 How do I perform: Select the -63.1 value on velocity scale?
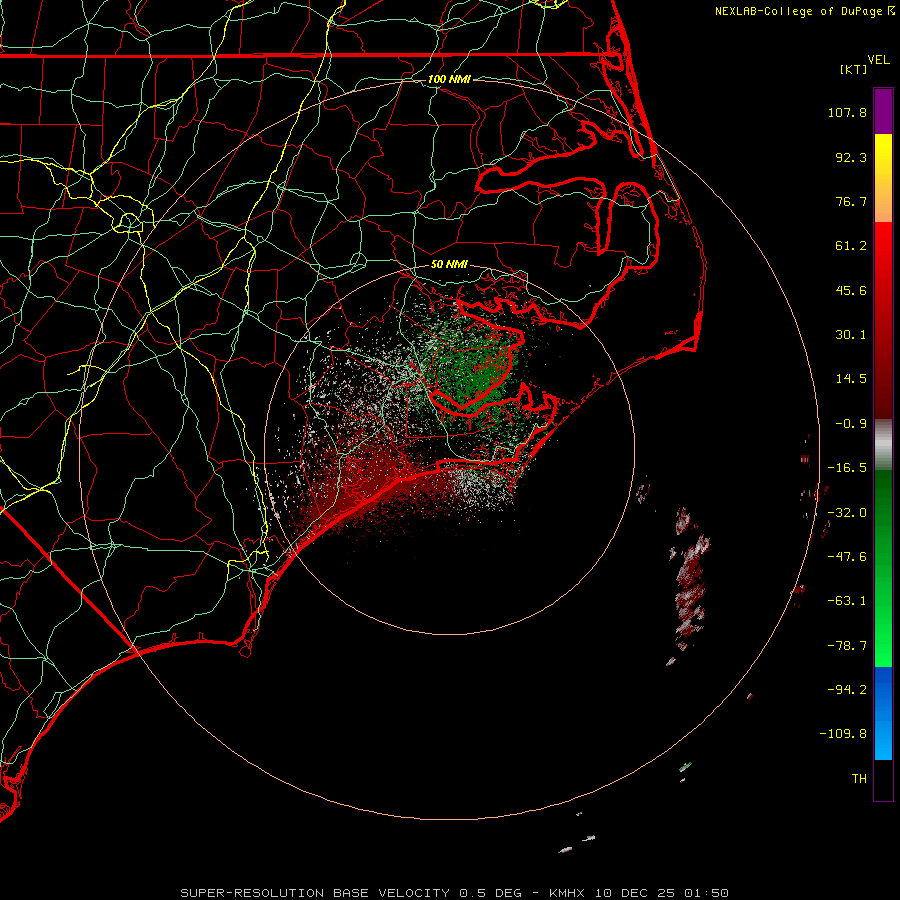click(847, 601)
